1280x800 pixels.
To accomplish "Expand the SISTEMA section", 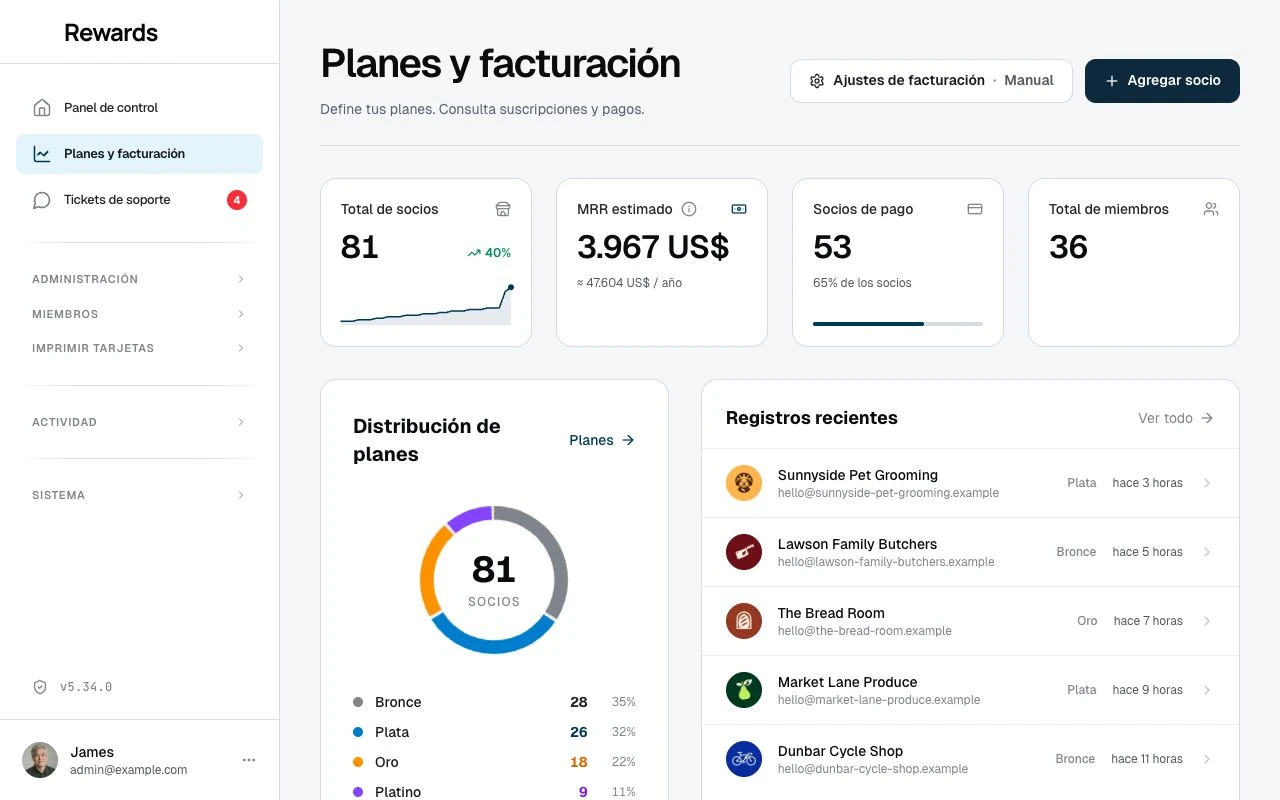I will click(x=139, y=495).
